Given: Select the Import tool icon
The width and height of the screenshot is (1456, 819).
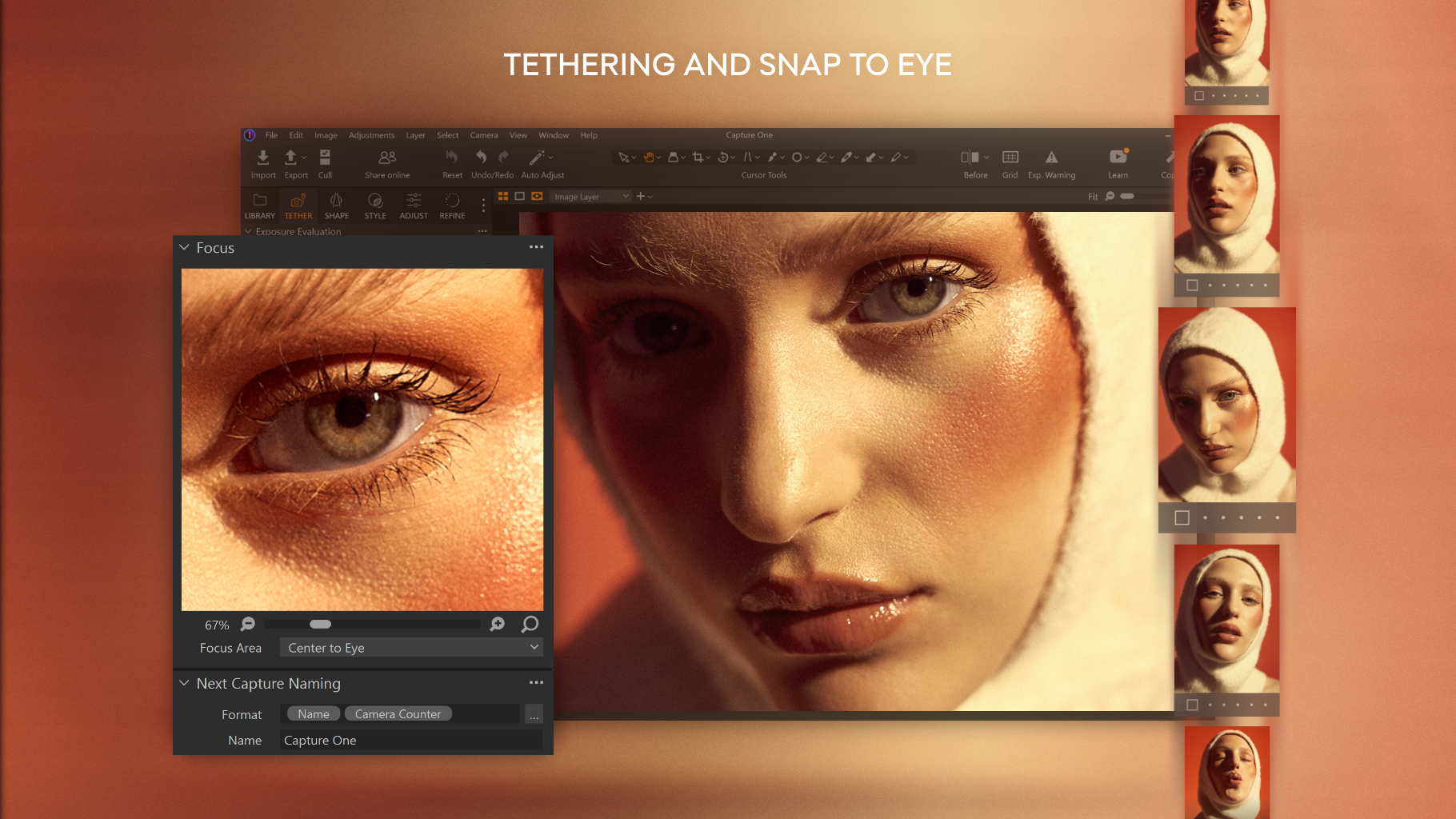Looking at the screenshot, I should (x=263, y=158).
